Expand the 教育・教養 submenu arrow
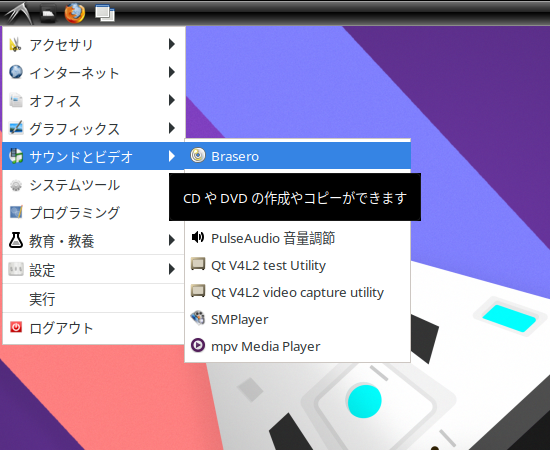Viewport: 550px width, 450px height. click(x=172, y=240)
